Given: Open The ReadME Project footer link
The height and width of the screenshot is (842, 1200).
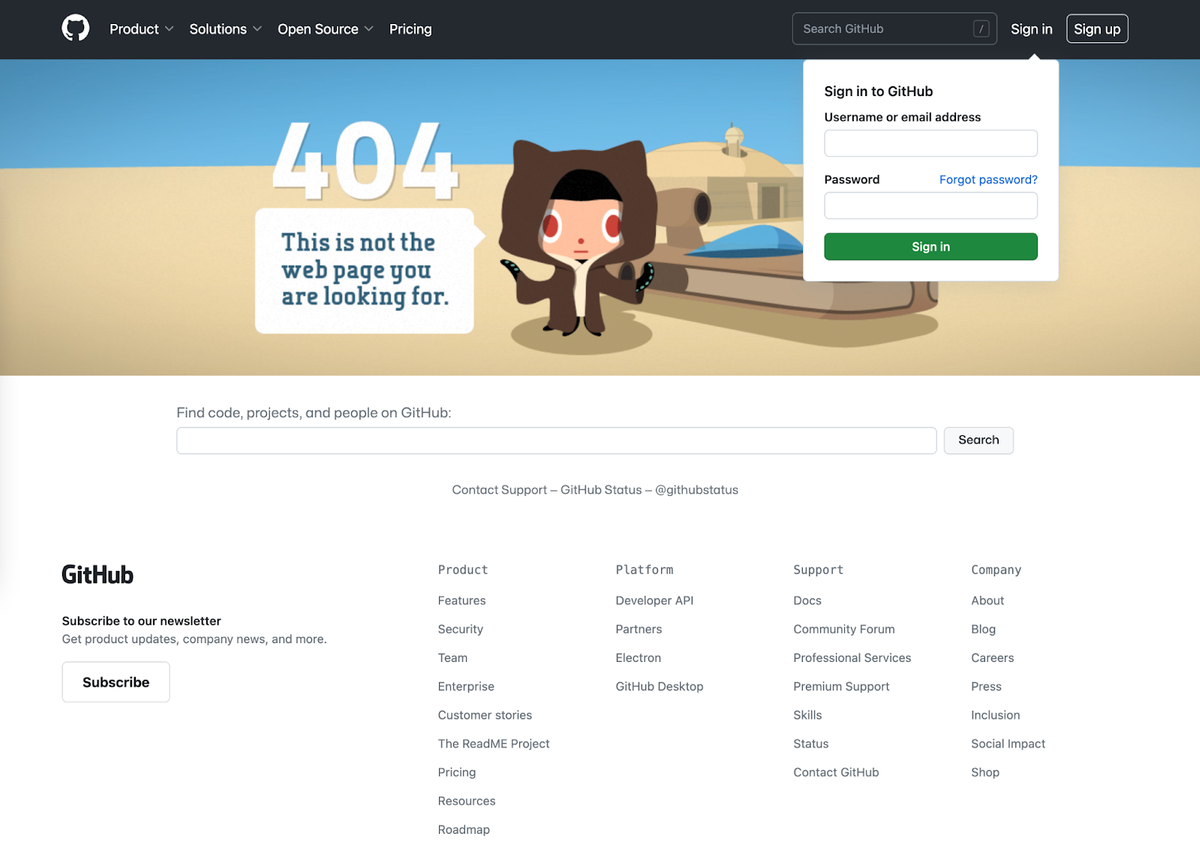Looking at the screenshot, I should point(494,744).
